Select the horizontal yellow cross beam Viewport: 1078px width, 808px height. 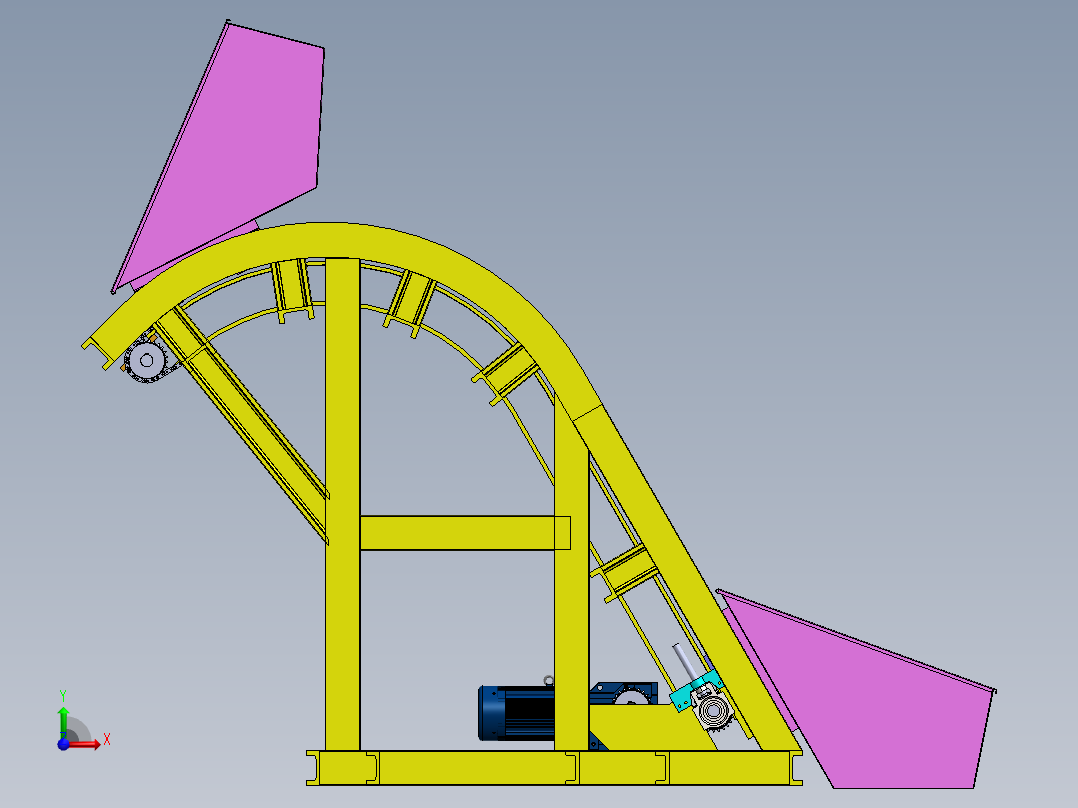pos(465,533)
